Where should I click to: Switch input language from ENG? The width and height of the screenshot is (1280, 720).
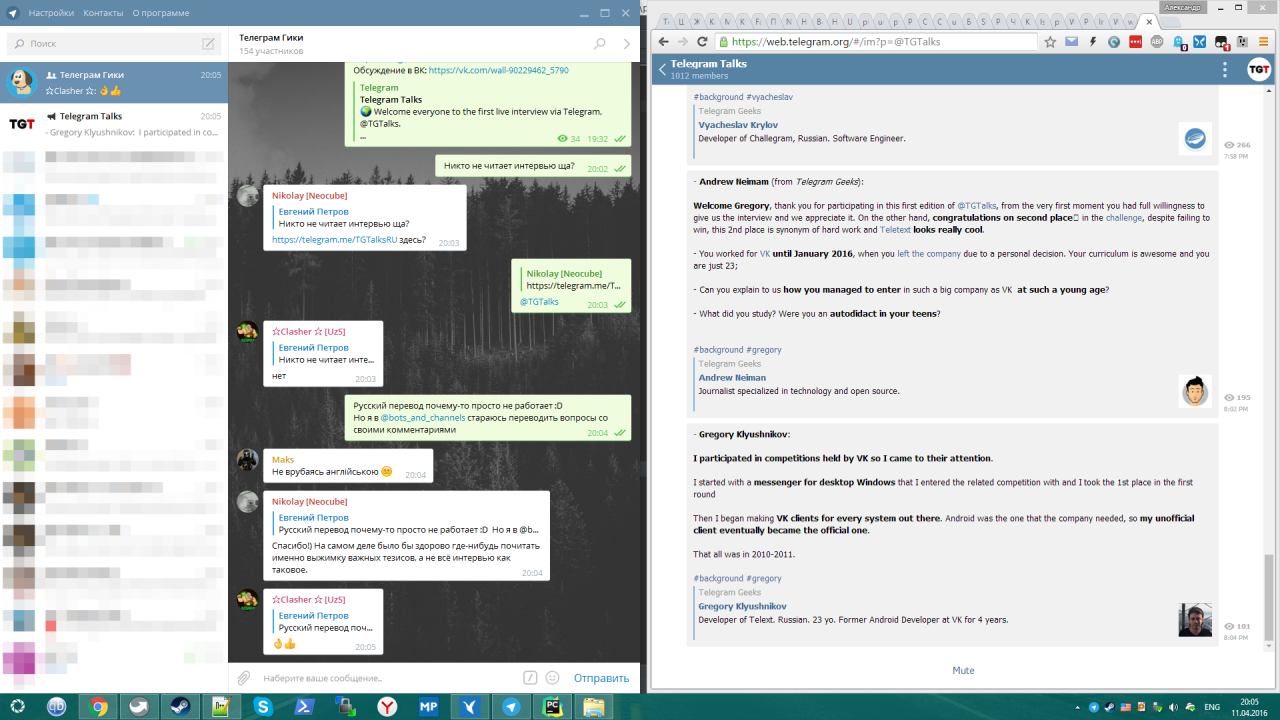click(1212, 707)
